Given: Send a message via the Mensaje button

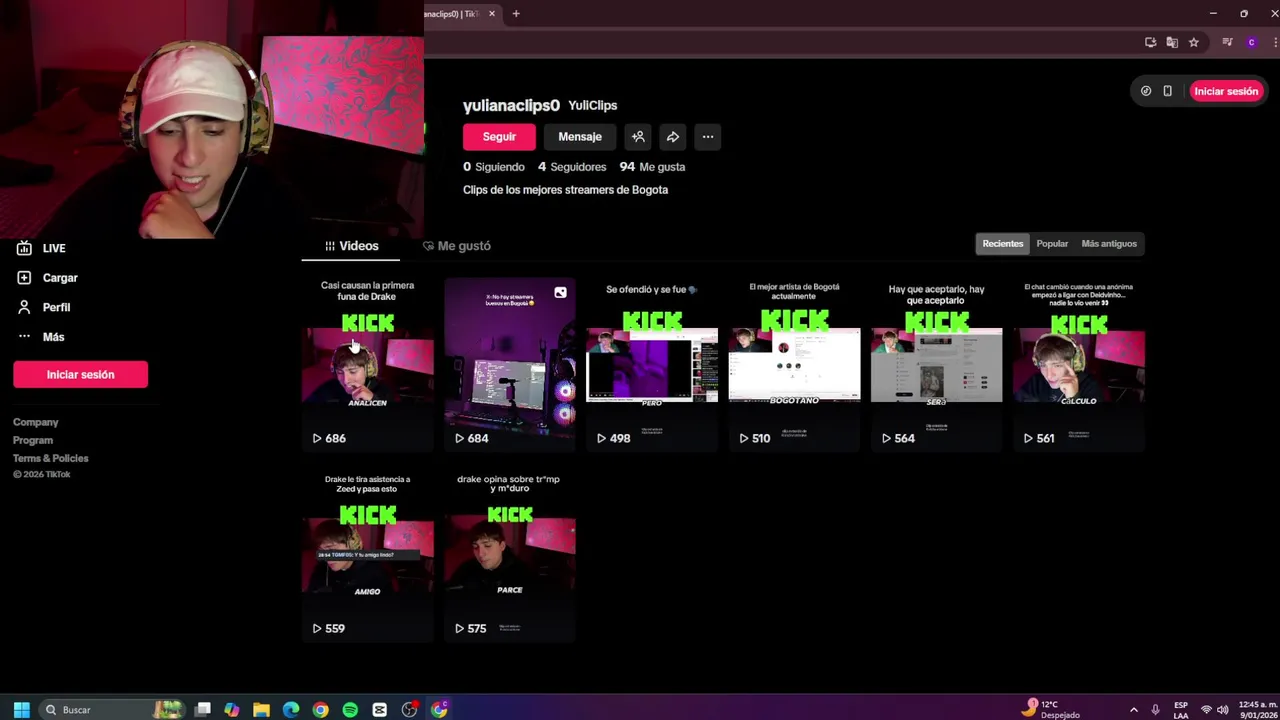Looking at the screenshot, I should [x=580, y=137].
